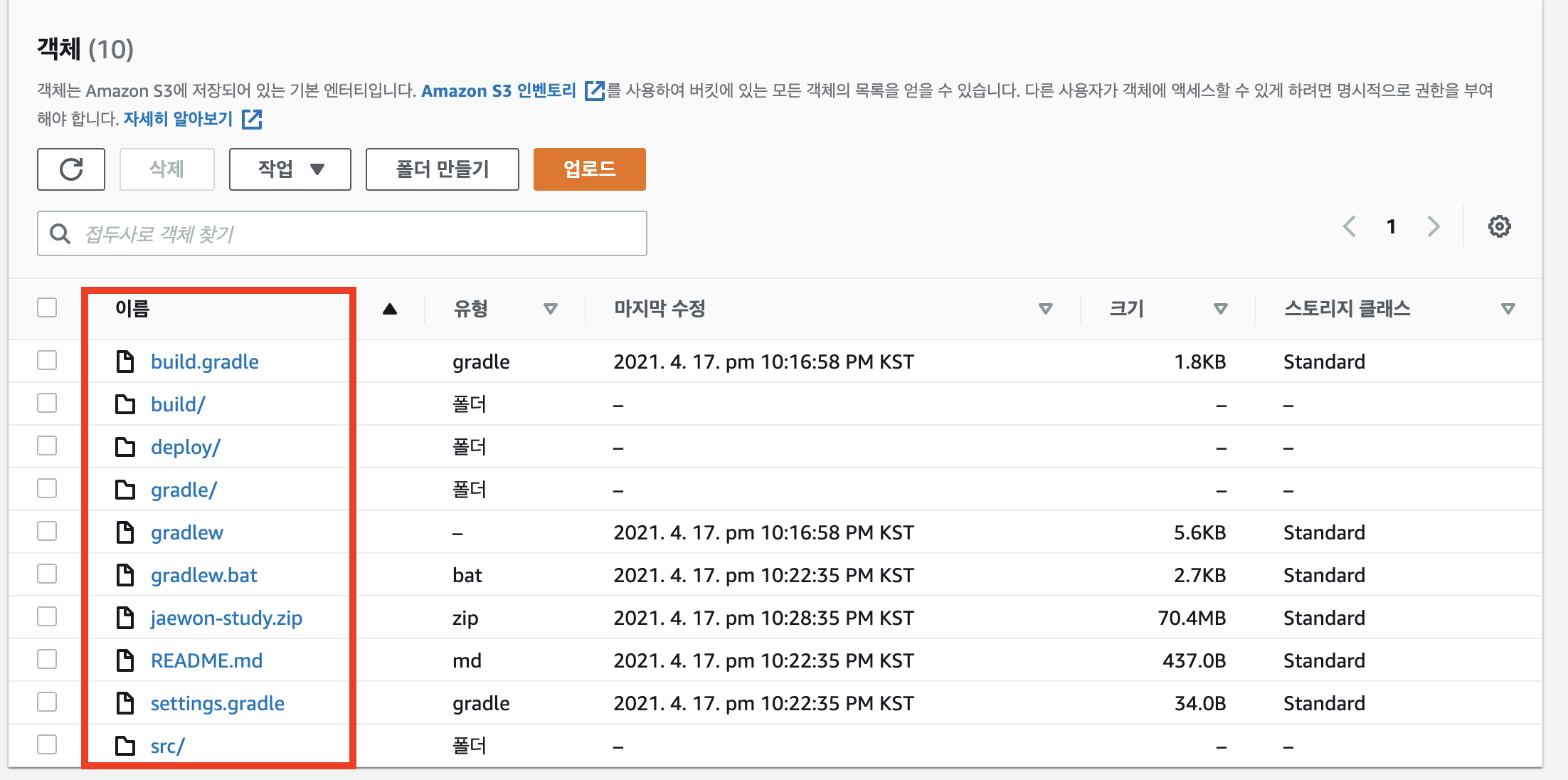Sort the 마지막 수정 column
Viewport: 1568px width, 780px height.
click(x=1045, y=309)
